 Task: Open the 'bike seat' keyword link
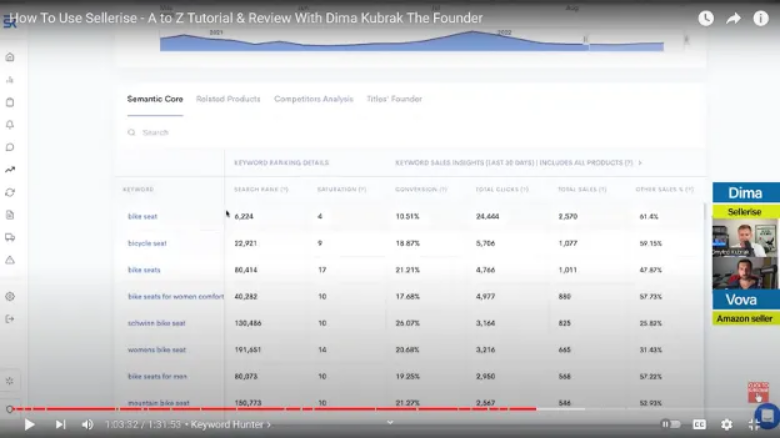pyautogui.click(x=142, y=217)
